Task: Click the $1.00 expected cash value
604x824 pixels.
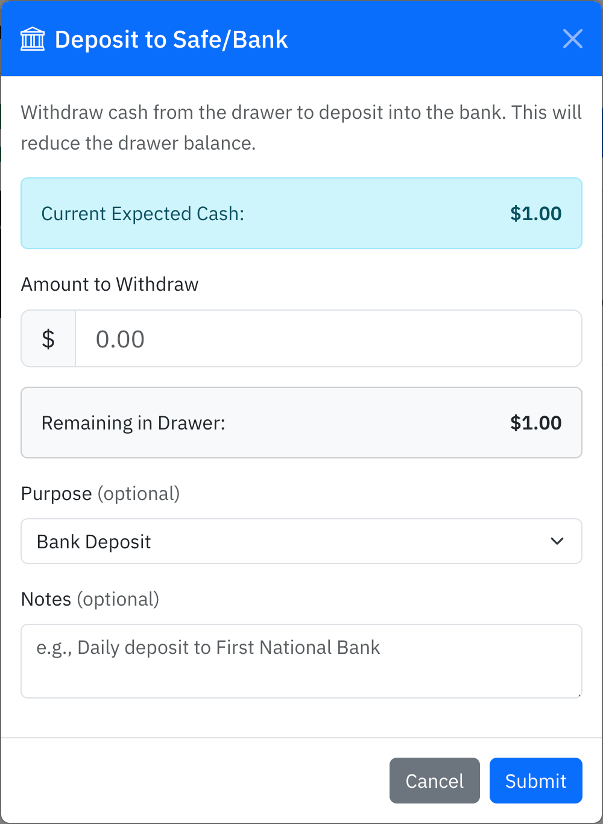Action: (535, 213)
